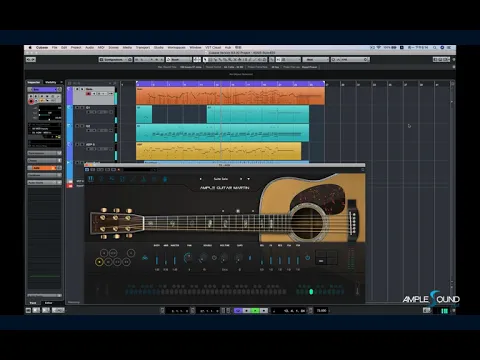Toggle the blue power icon near FX sliders
Screen dimensions: 480x360
tap(308, 258)
